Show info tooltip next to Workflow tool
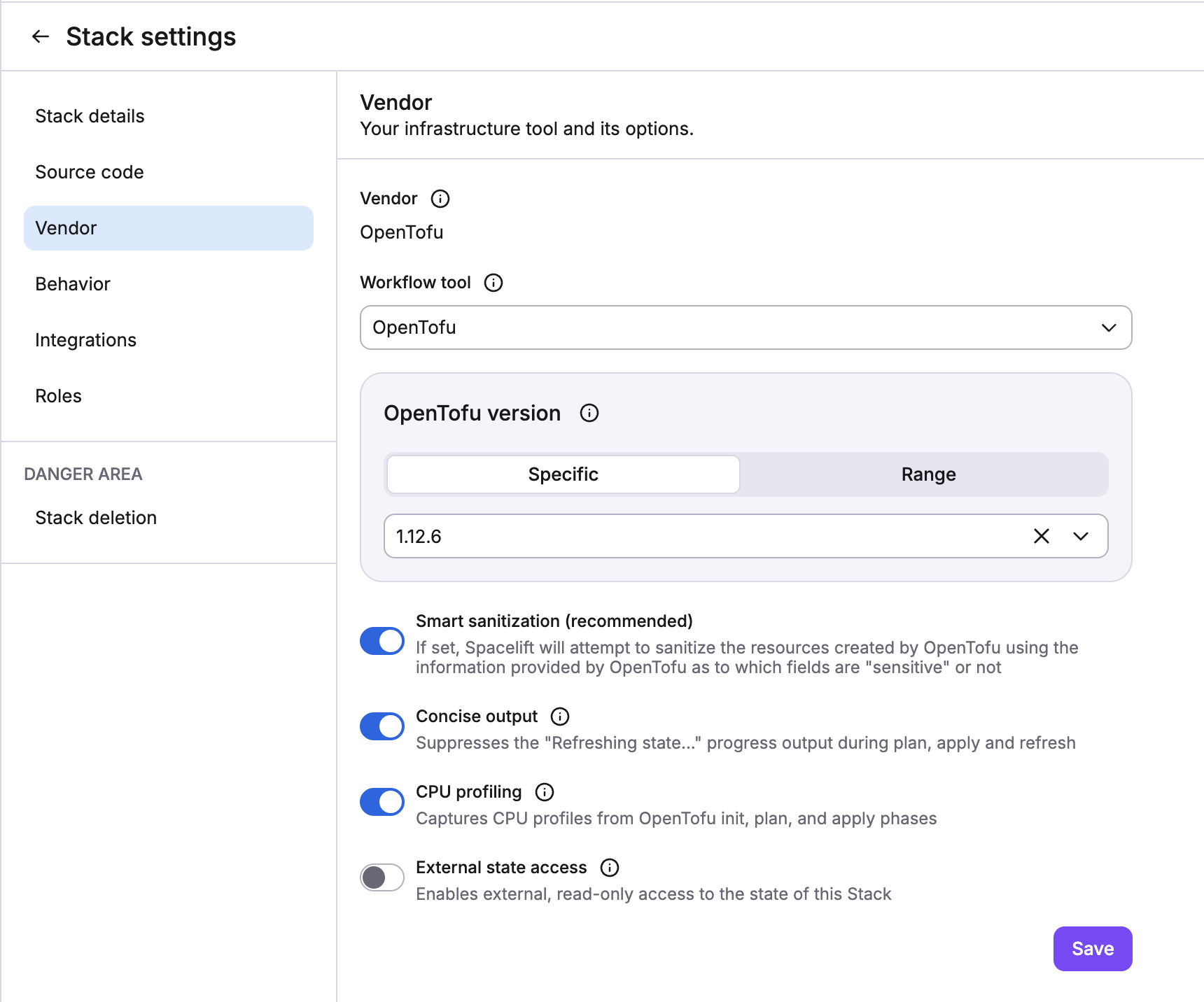 (493, 283)
